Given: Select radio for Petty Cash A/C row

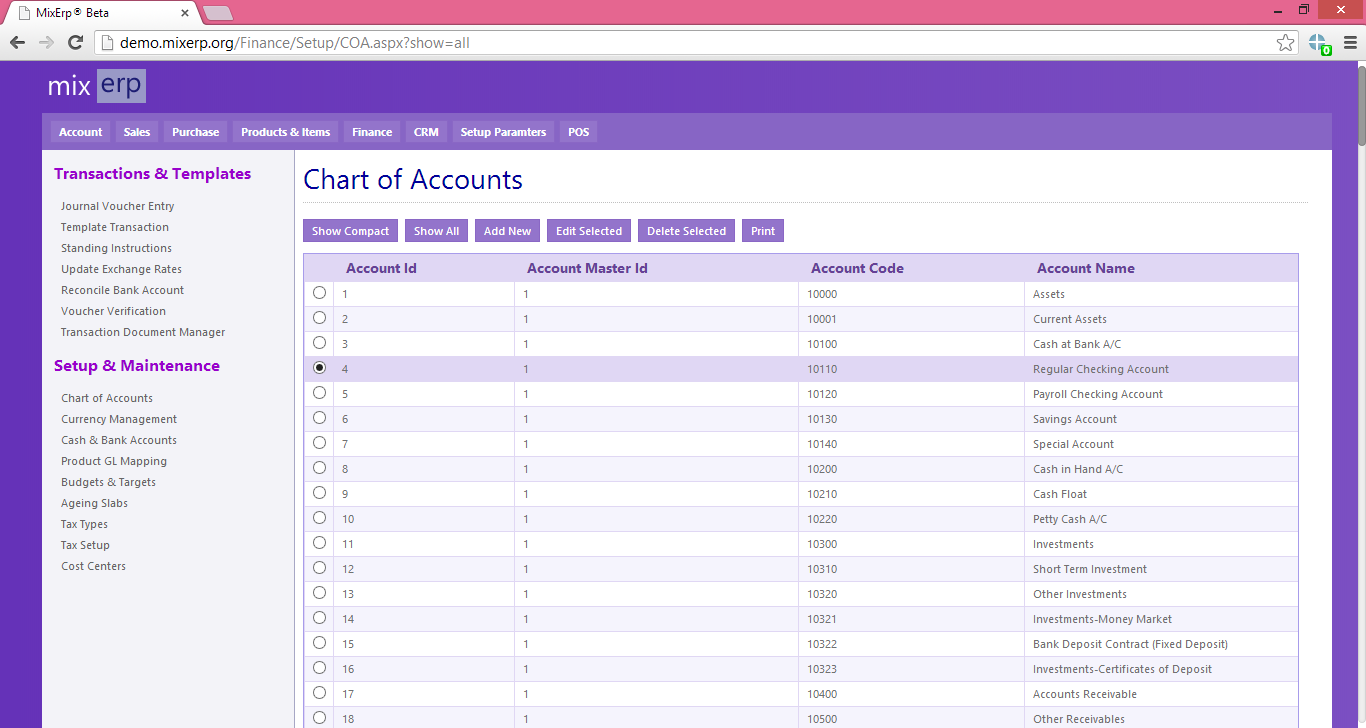Looking at the screenshot, I should point(319,518).
